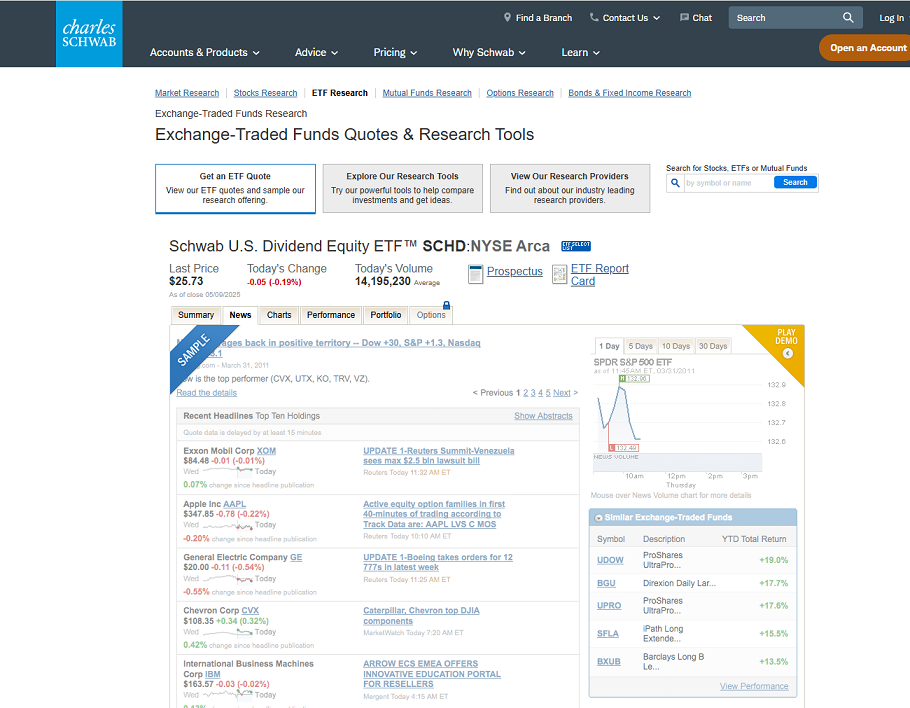The image size is (910, 708).
Task: Click the ETF Report Card link
Action: pyautogui.click(x=600, y=274)
